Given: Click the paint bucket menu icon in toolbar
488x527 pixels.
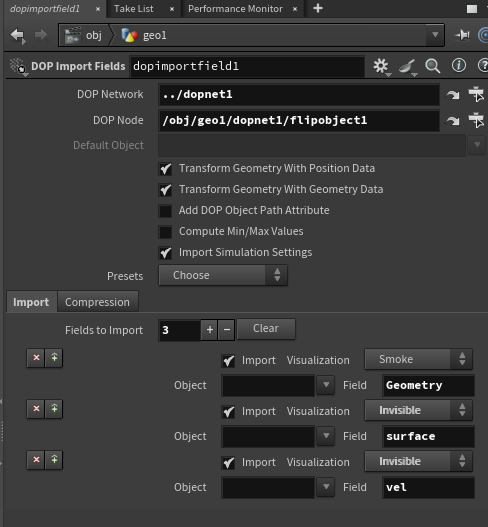Looking at the screenshot, I should 408,67.
